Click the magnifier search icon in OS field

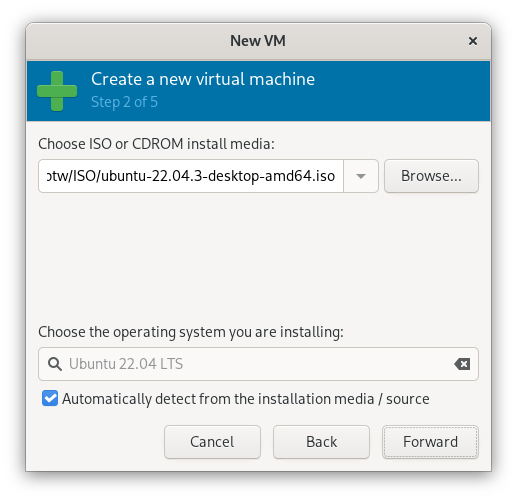pyautogui.click(x=55, y=364)
